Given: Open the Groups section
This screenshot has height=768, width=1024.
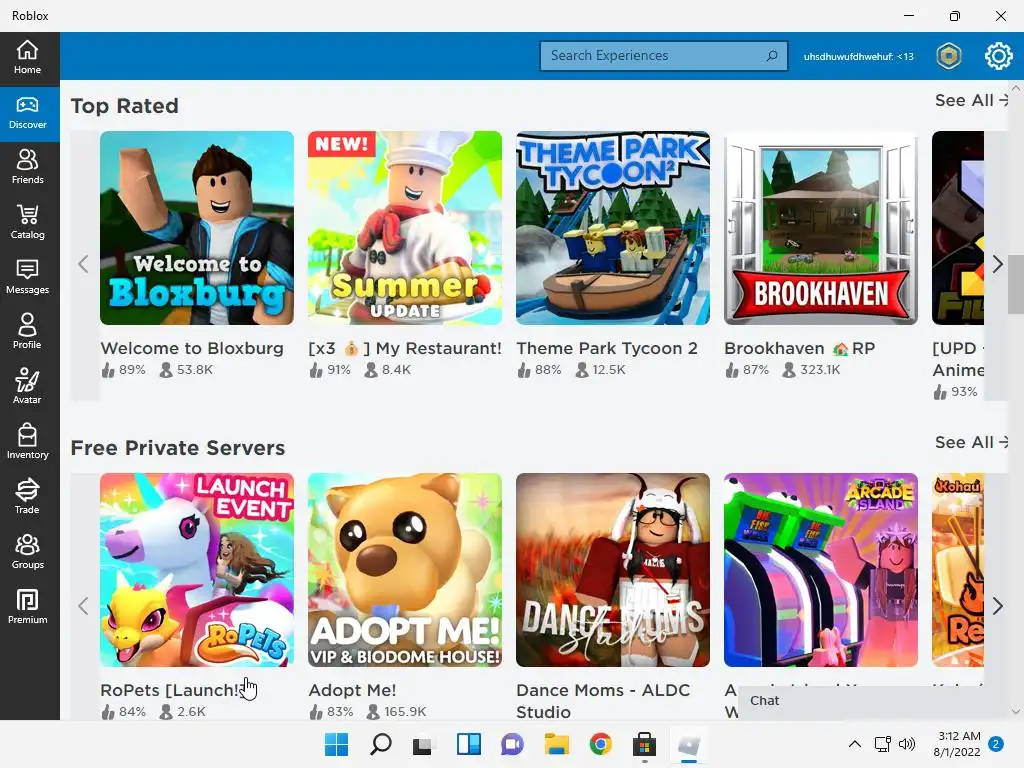Looking at the screenshot, I should coord(27,552).
